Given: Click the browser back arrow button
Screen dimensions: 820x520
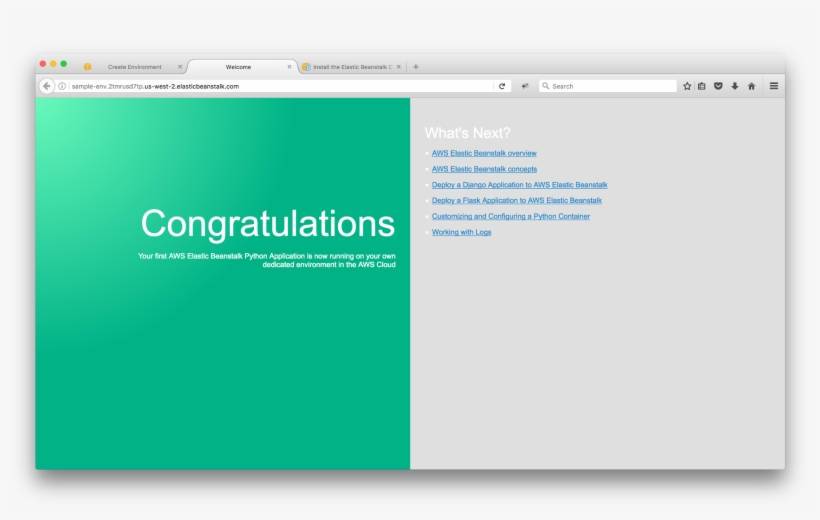Looking at the screenshot, I should (x=47, y=86).
